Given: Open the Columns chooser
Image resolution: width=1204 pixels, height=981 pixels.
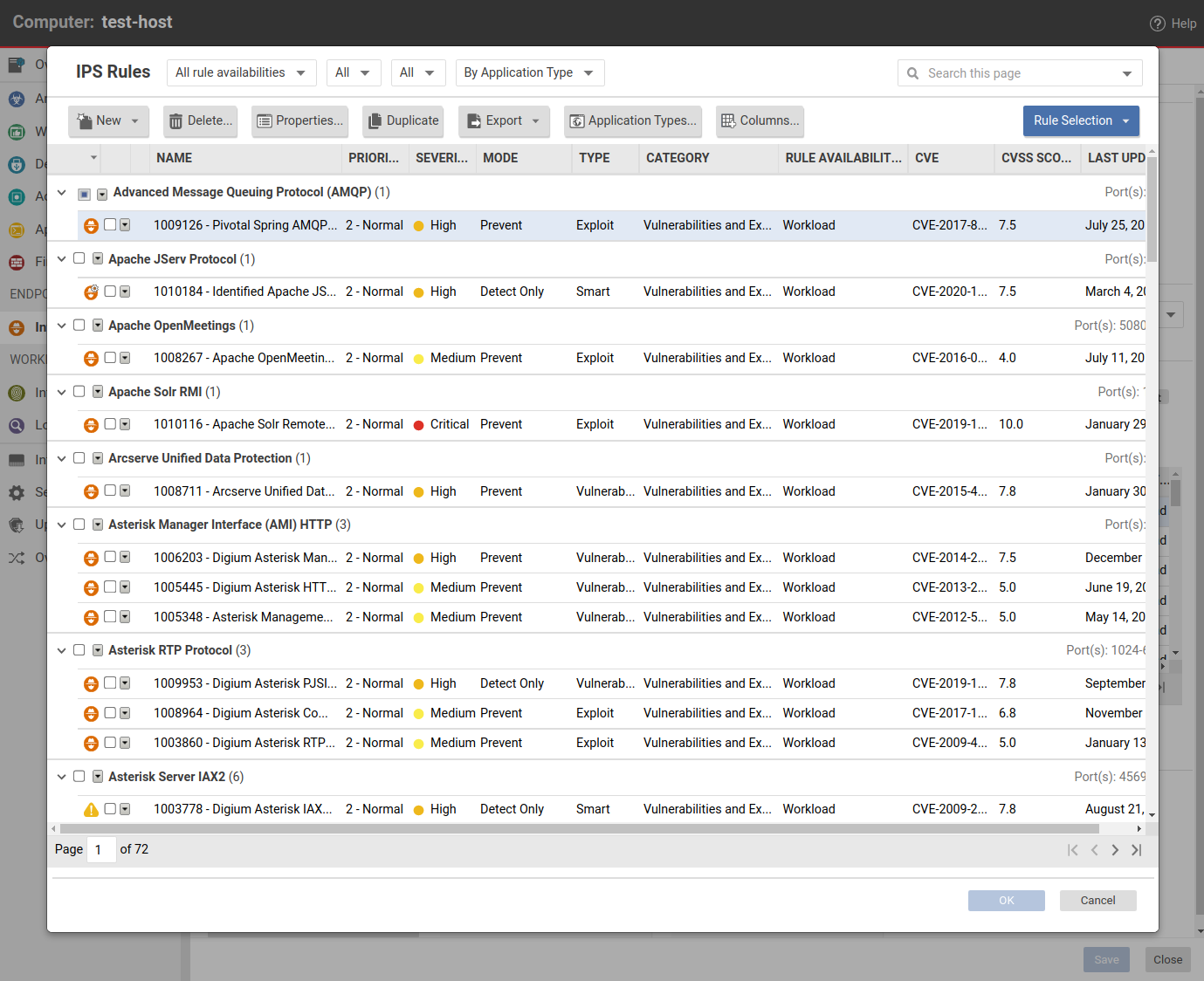Looking at the screenshot, I should pyautogui.click(x=760, y=121).
